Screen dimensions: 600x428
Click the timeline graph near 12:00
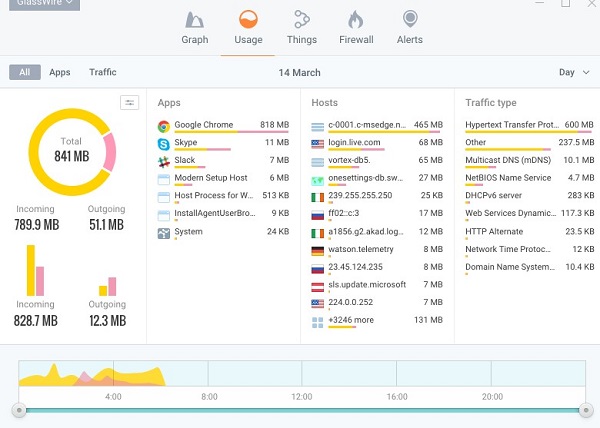click(x=302, y=374)
